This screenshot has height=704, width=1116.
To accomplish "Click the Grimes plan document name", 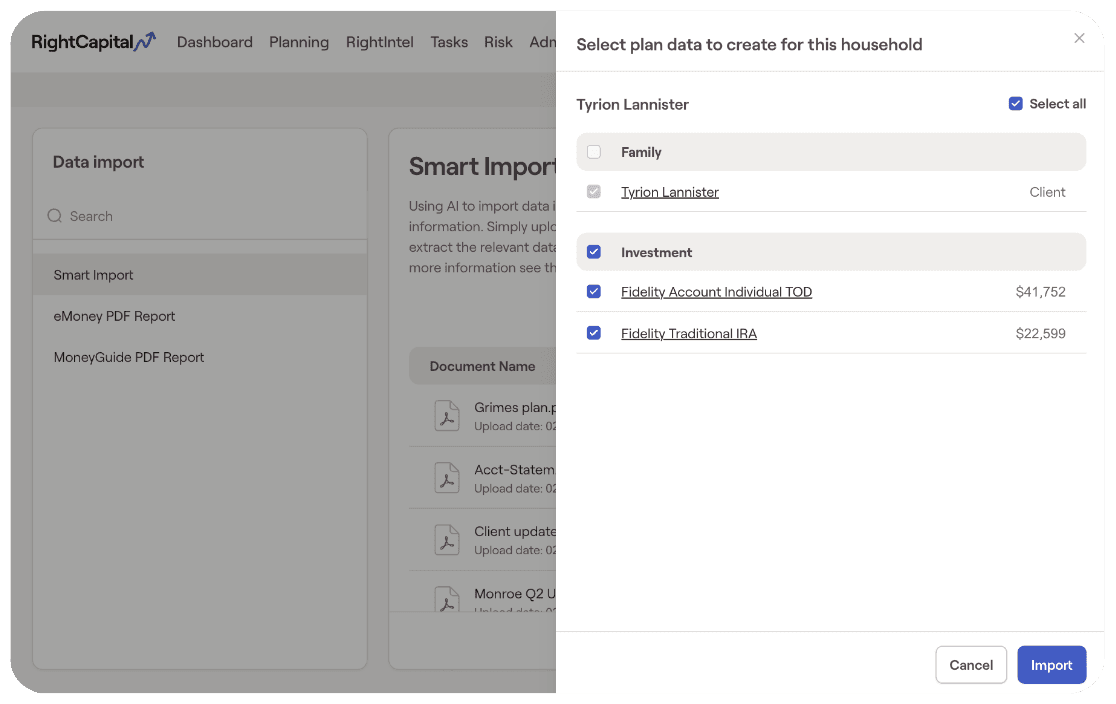I will pos(515,407).
